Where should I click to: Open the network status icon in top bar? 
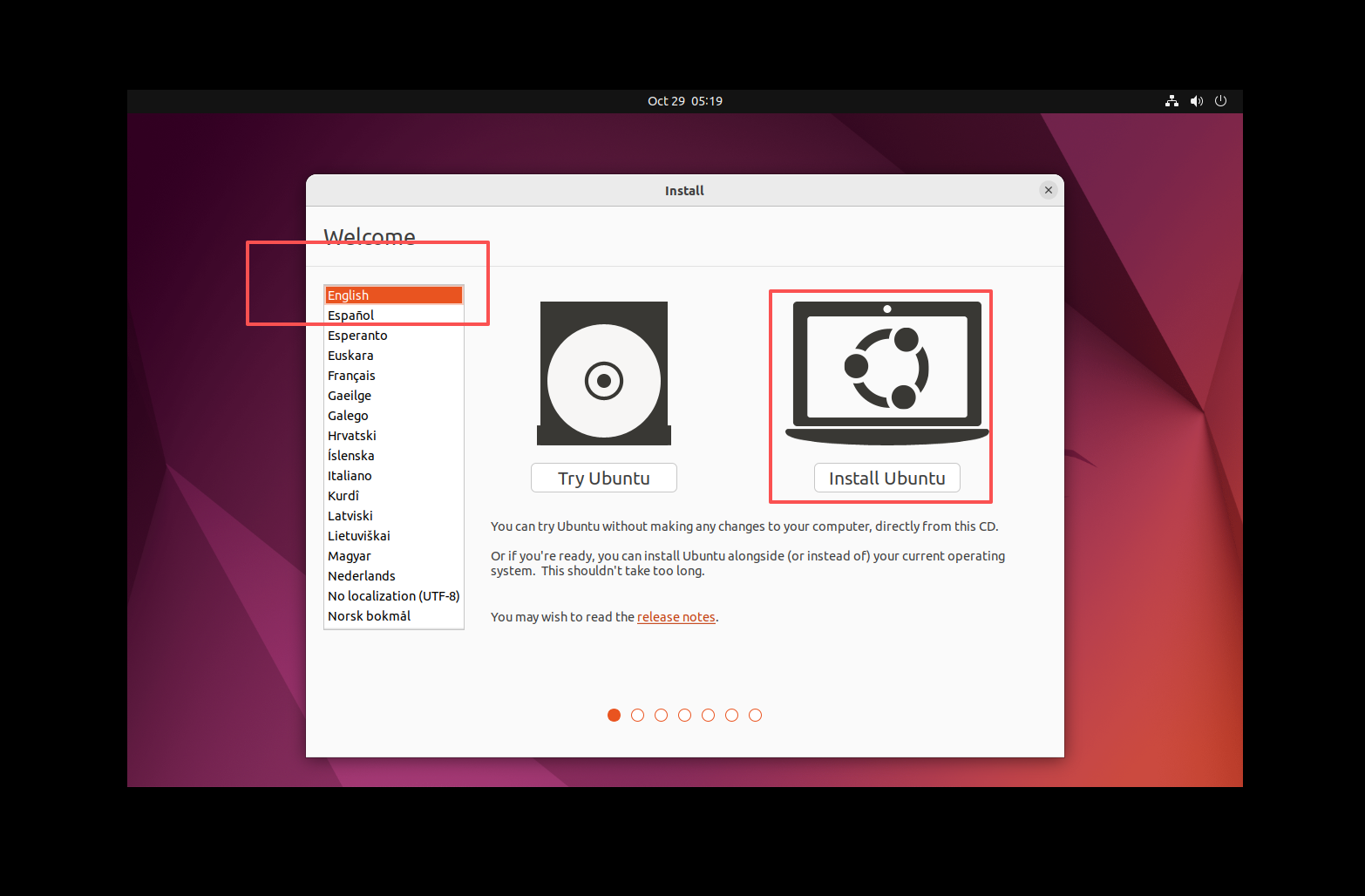point(1171,101)
